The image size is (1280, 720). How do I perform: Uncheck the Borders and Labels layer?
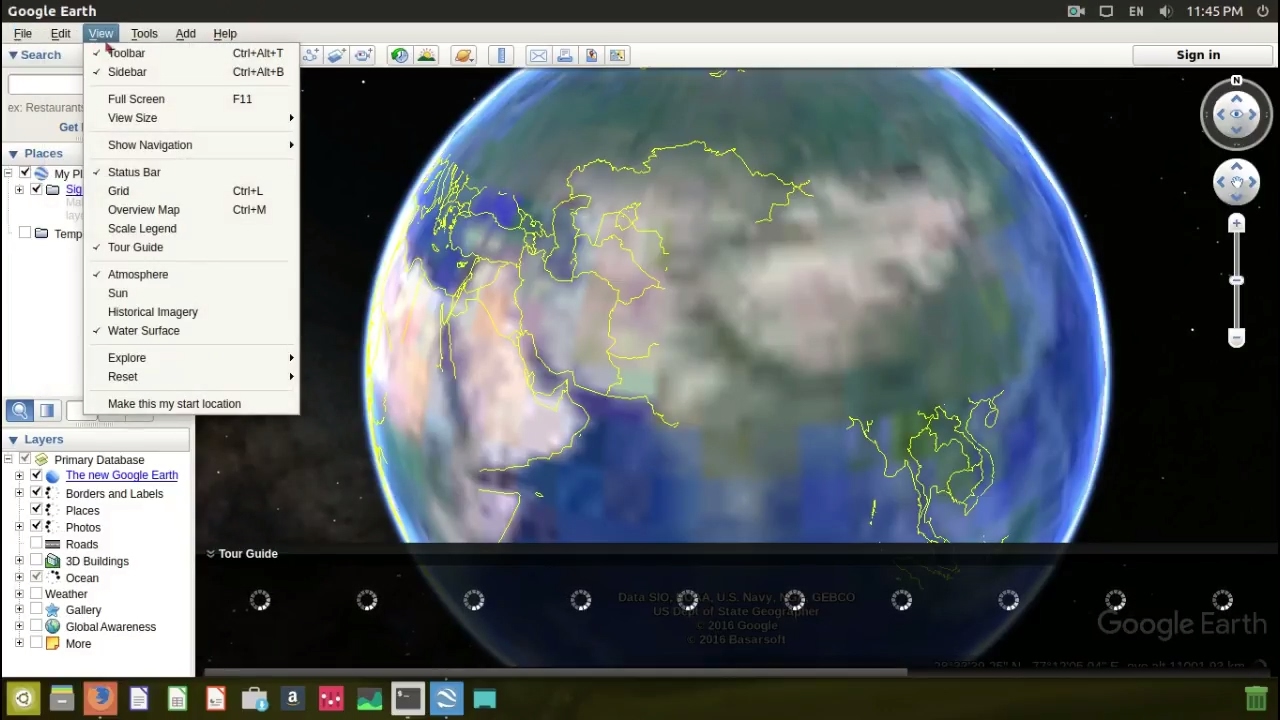pyautogui.click(x=36, y=493)
